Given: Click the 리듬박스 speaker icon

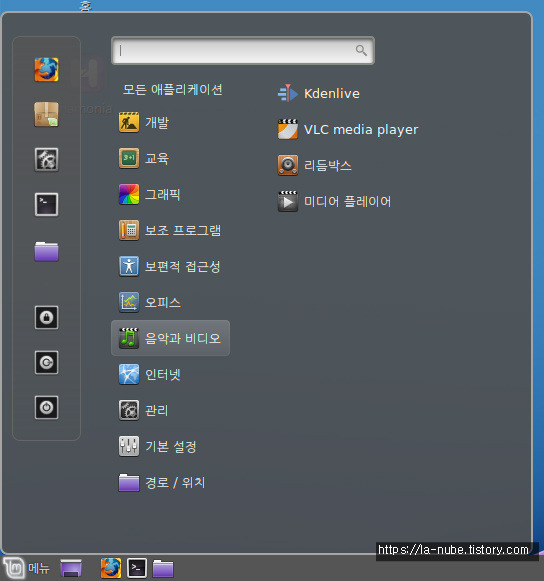Looking at the screenshot, I should [x=288, y=165].
